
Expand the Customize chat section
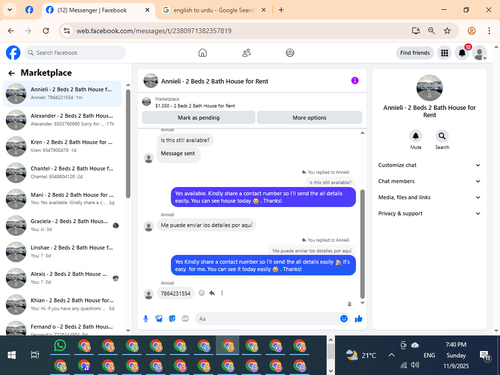(429, 165)
